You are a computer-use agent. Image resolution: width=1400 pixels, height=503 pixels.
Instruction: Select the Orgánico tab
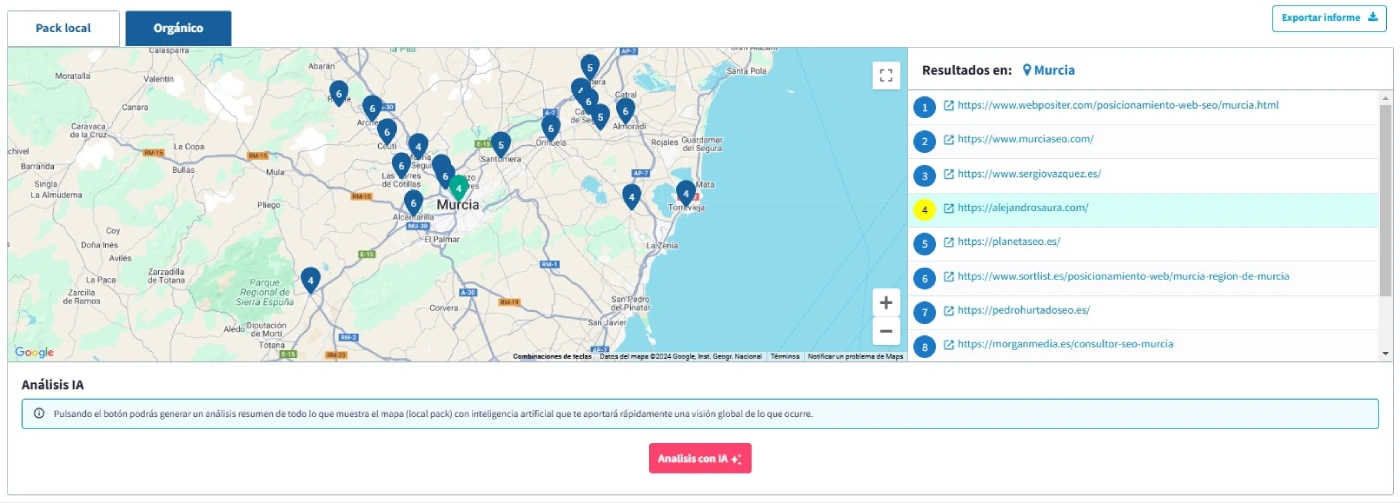[178, 28]
